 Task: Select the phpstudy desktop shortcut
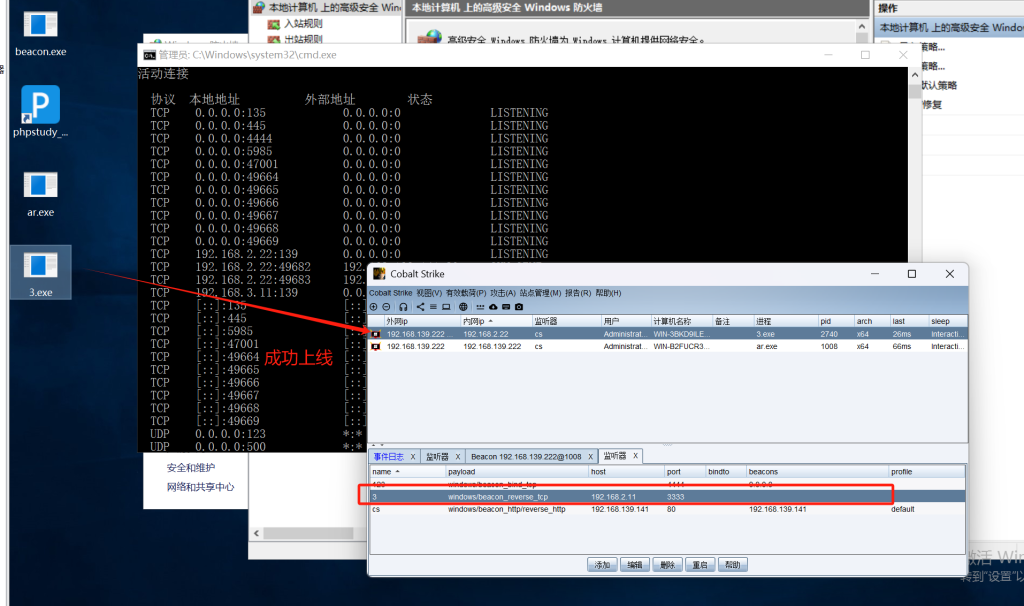pyautogui.click(x=40, y=112)
